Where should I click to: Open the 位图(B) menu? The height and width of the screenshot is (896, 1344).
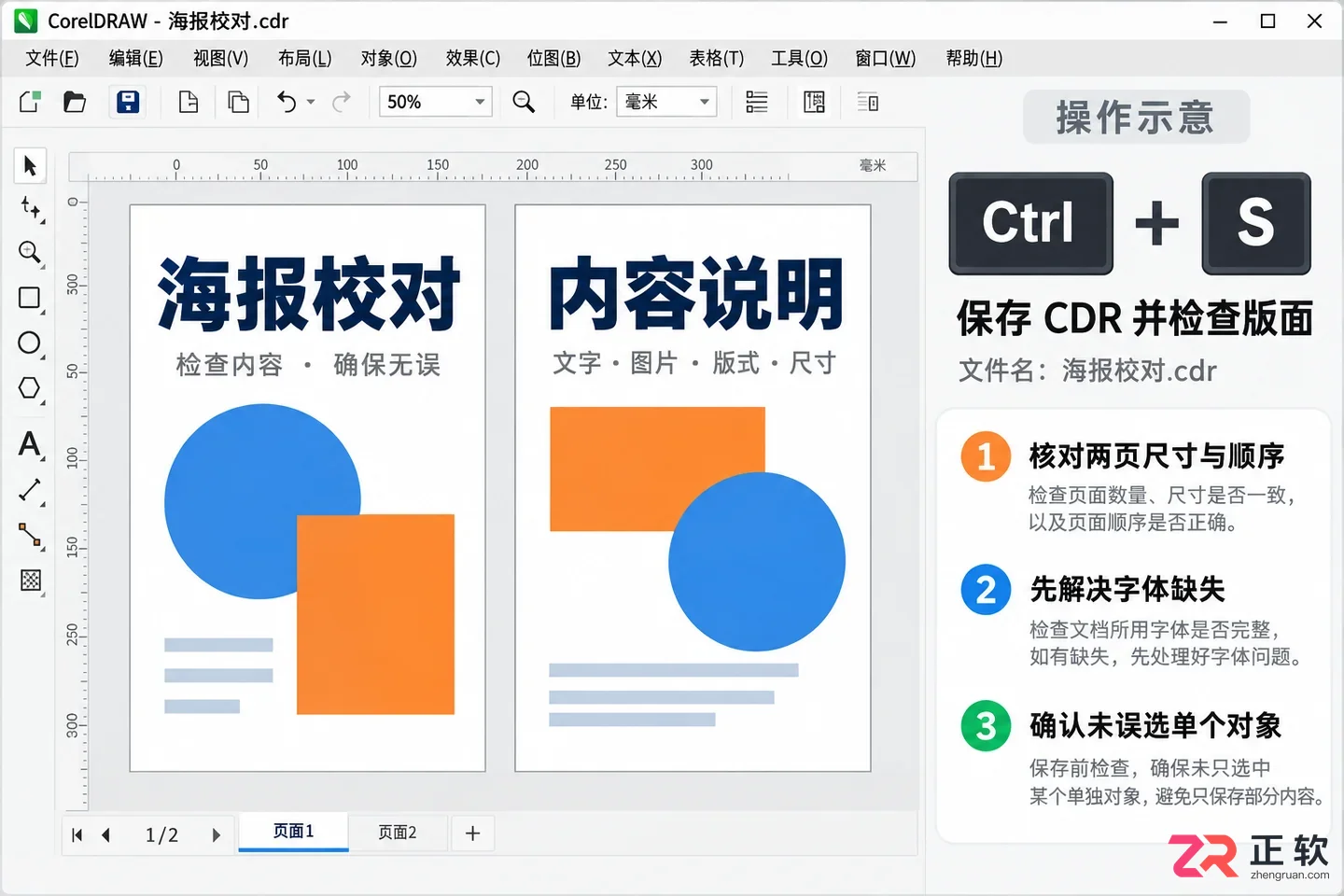pos(553,58)
